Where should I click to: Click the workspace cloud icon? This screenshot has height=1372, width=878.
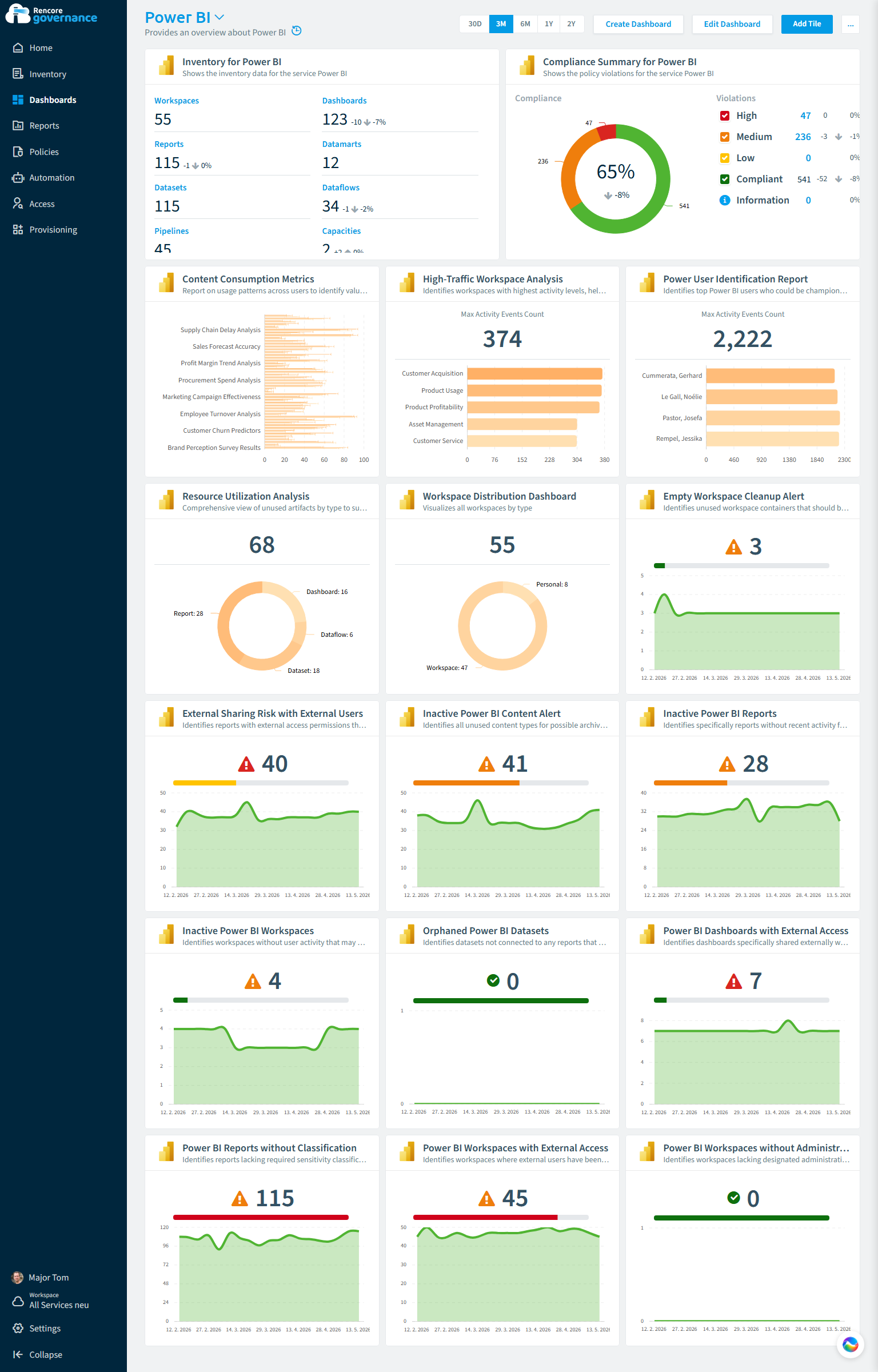point(18,1302)
